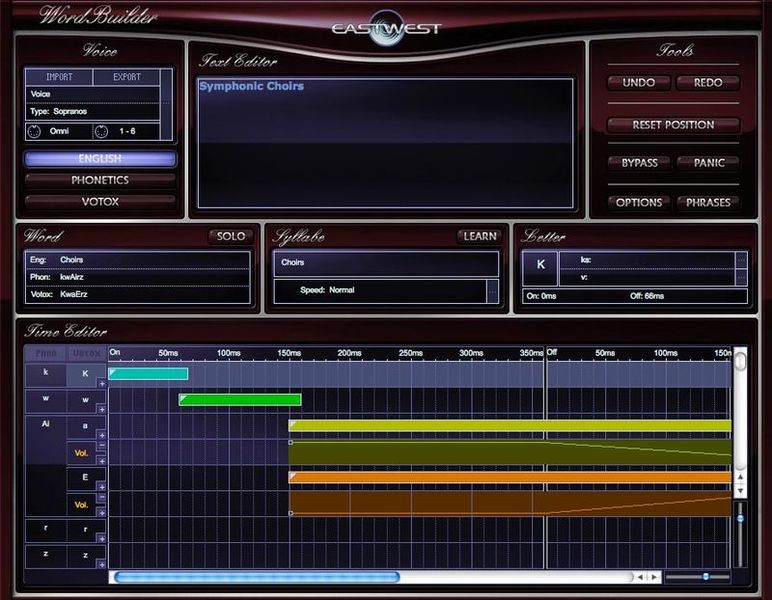This screenshot has width=772, height=600.
Task: Open the Speed: Normal dropdown
Action: (492, 291)
